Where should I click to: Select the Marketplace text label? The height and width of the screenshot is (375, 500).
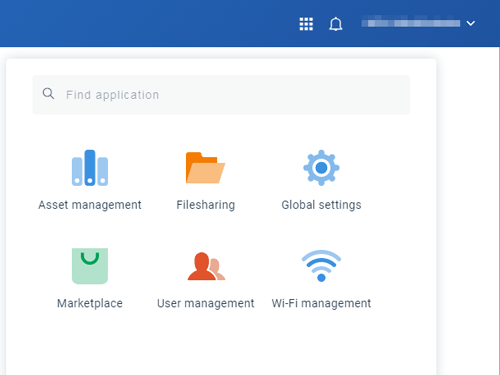90,303
